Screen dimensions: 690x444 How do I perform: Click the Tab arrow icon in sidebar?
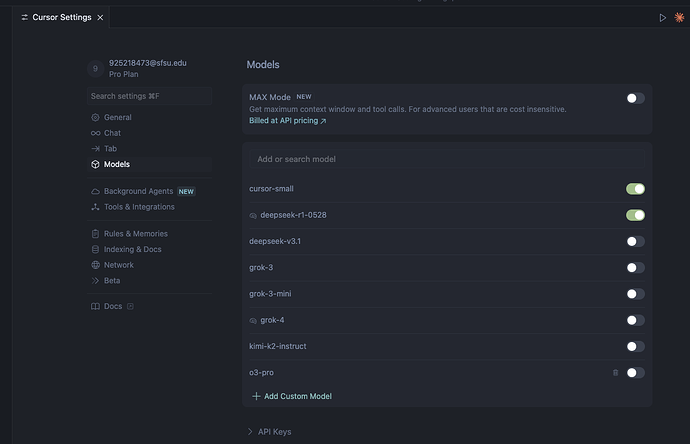pos(95,149)
